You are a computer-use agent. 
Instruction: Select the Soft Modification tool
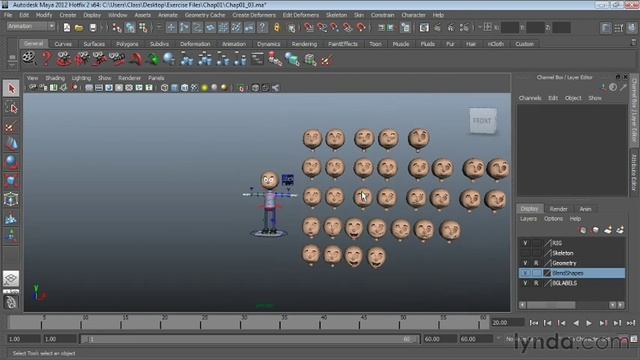[x=11, y=218]
